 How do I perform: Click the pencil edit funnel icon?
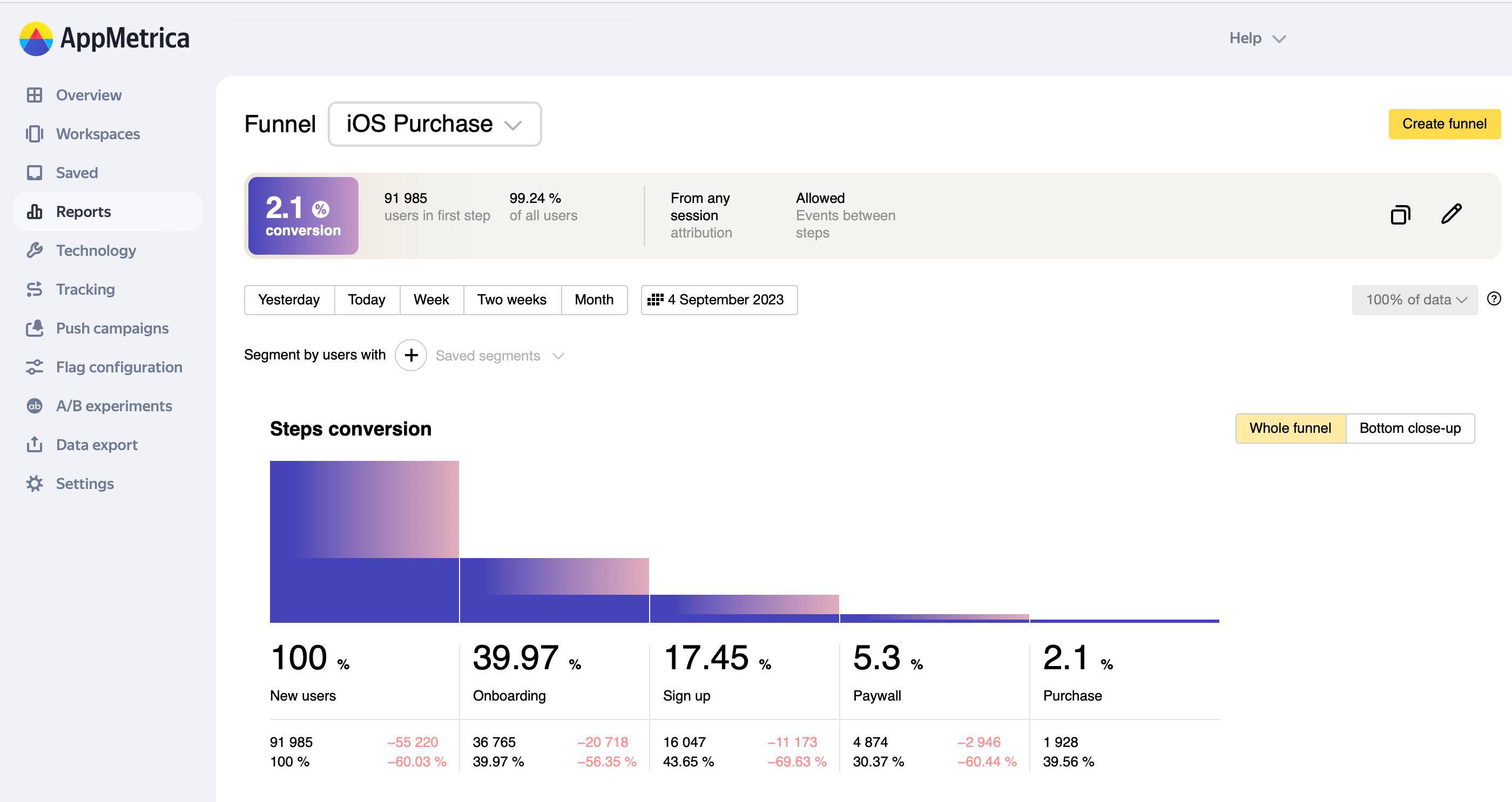pos(1451,214)
